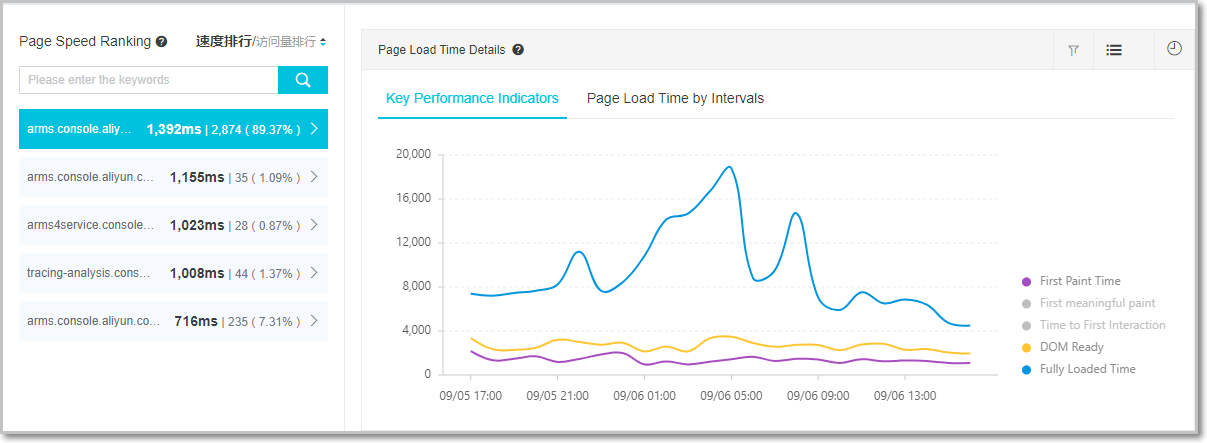This screenshot has height=443, width=1207.
Task: Click the list view icon
Action: tap(1113, 50)
